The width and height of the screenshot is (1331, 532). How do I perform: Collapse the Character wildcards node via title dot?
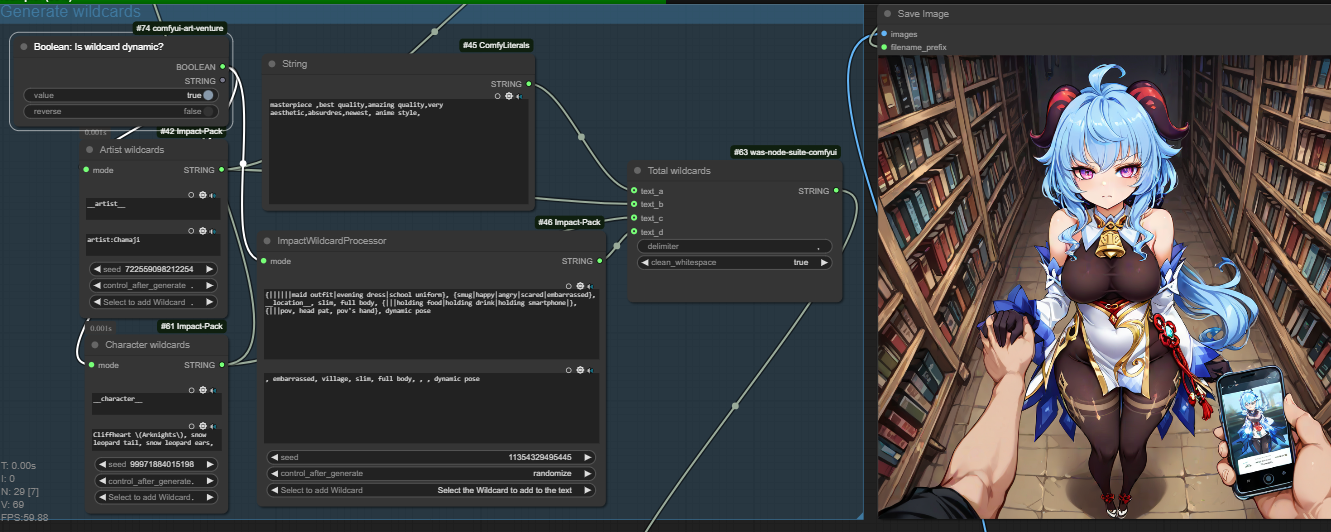[95, 345]
